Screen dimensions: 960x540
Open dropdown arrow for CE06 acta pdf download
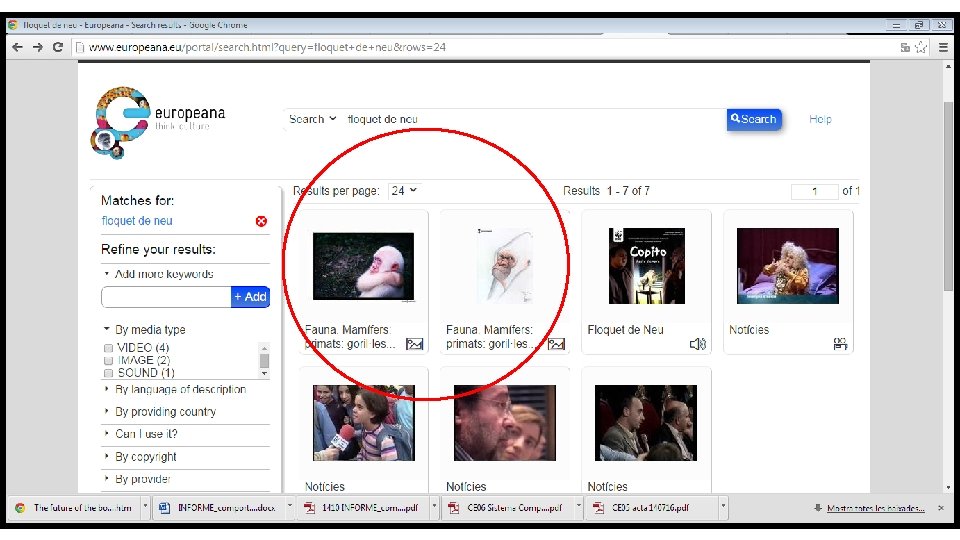point(723,507)
